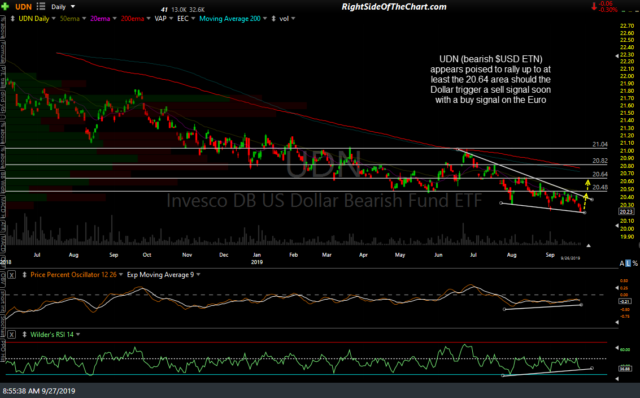The image size is (640, 398).
Task: Click the RSI scale arrow near 60.00
Action: 617,348
